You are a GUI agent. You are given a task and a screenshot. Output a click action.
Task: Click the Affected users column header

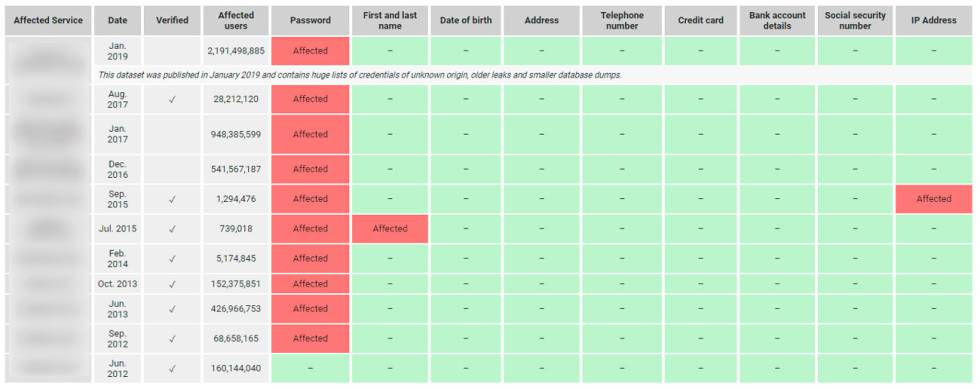[x=236, y=20]
